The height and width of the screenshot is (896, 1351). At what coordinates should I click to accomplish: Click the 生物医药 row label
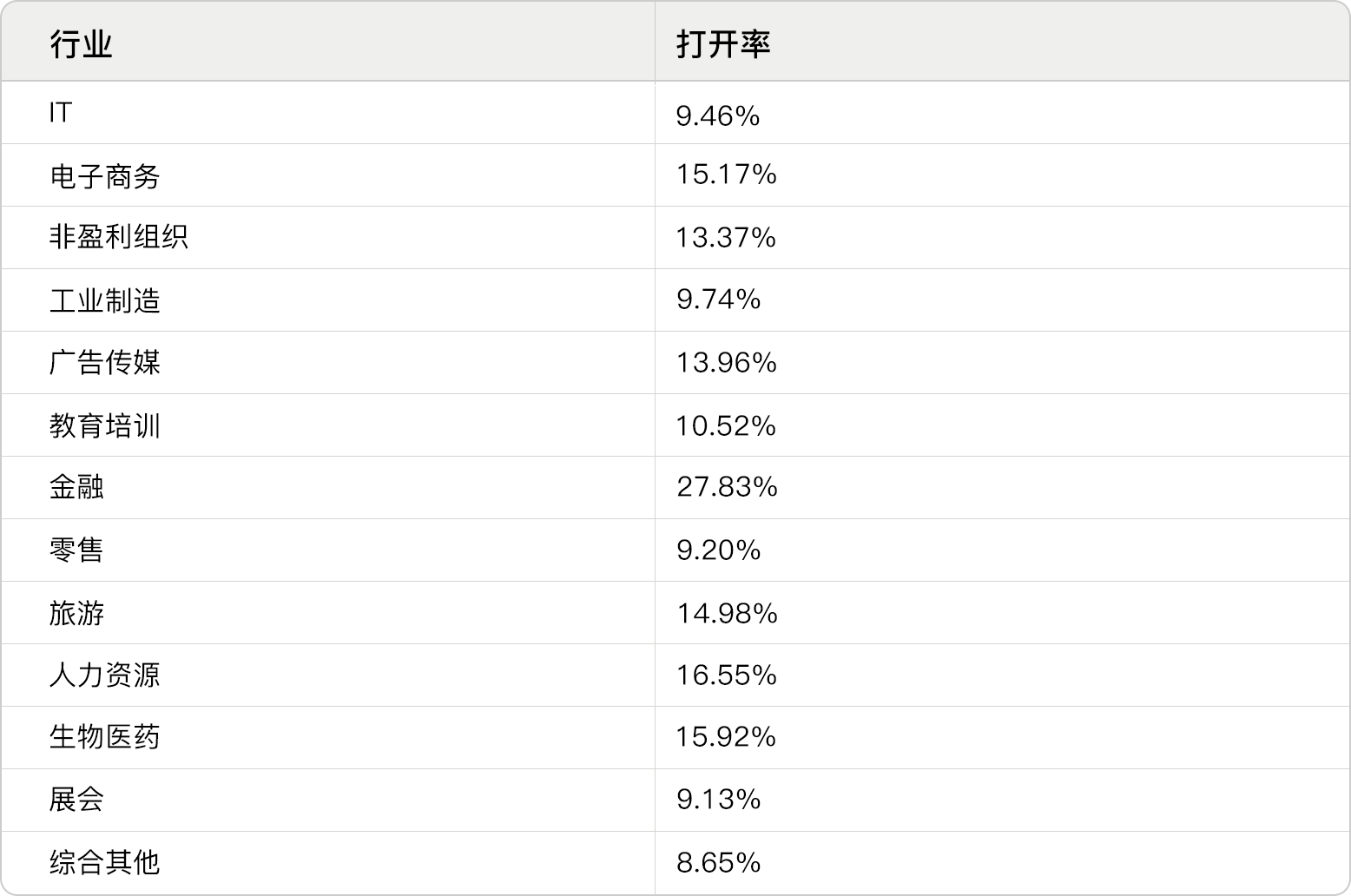pos(104,737)
